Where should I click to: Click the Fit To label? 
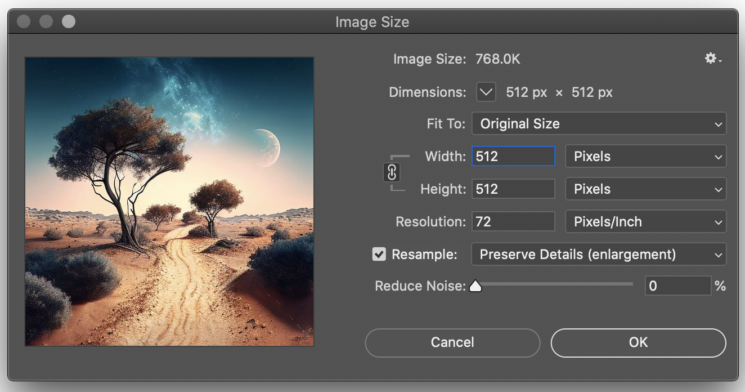click(446, 124)
